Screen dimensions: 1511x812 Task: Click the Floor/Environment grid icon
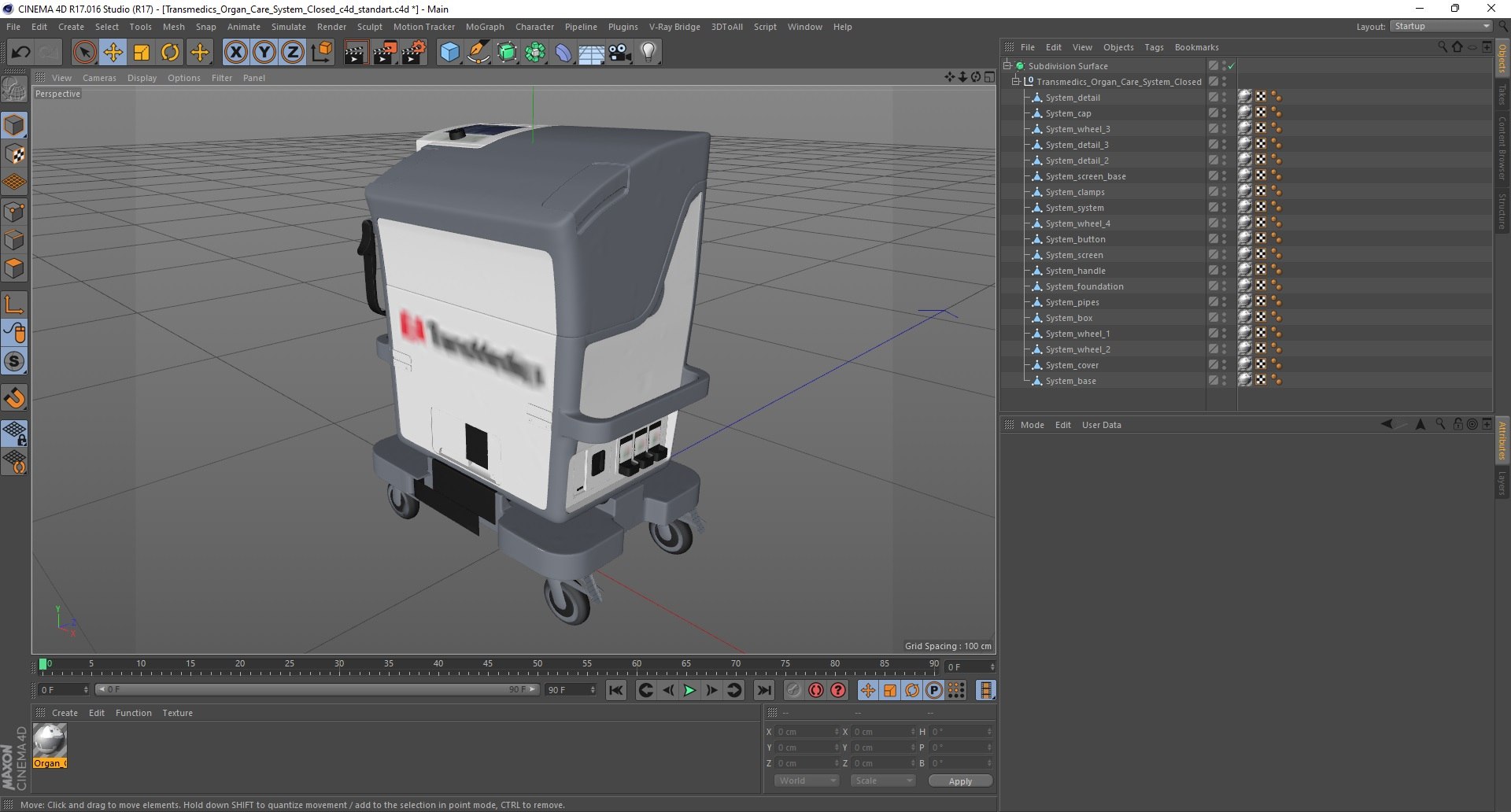[591, 53]
